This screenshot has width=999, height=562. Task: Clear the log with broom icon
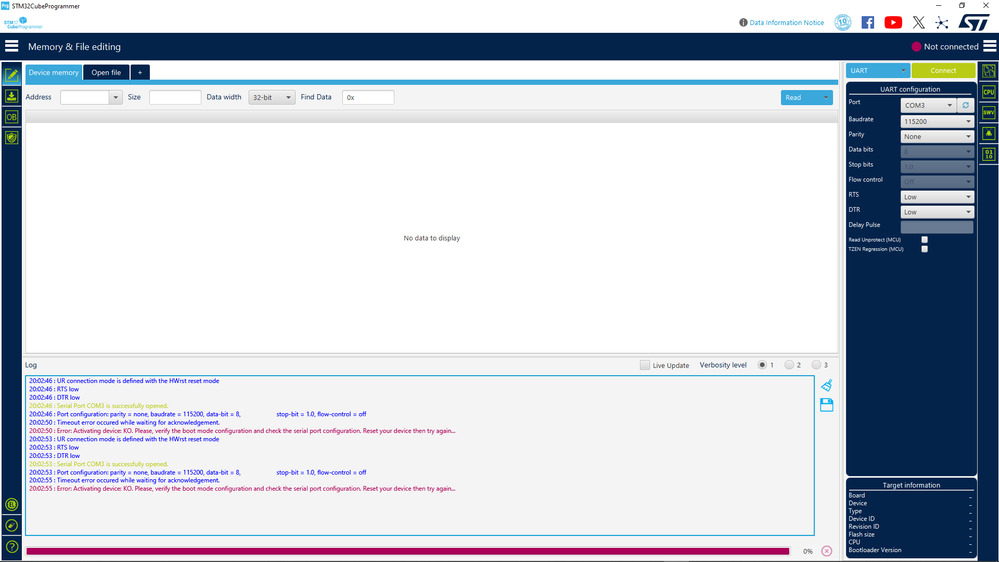[826, 385]
